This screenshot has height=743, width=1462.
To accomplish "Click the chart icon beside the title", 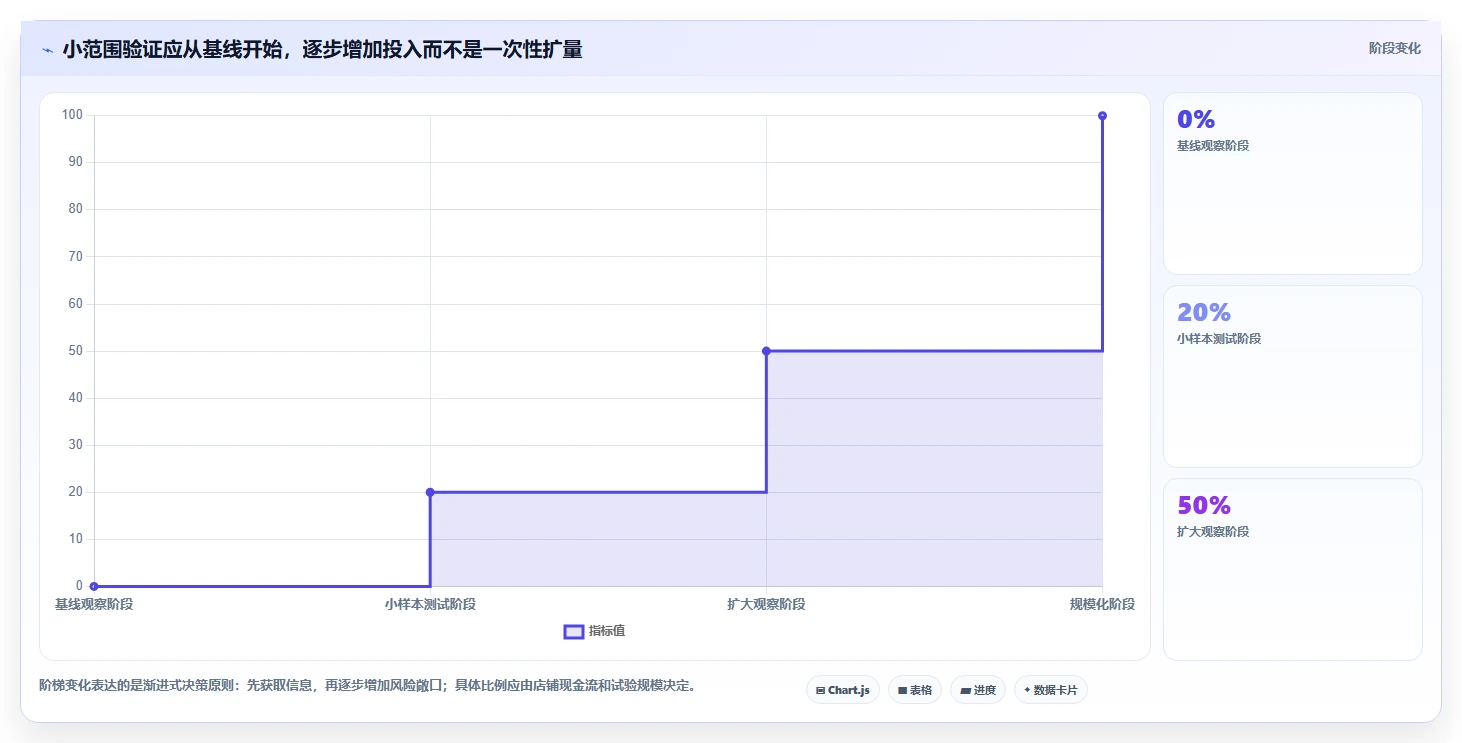I will tap(47, 49).
